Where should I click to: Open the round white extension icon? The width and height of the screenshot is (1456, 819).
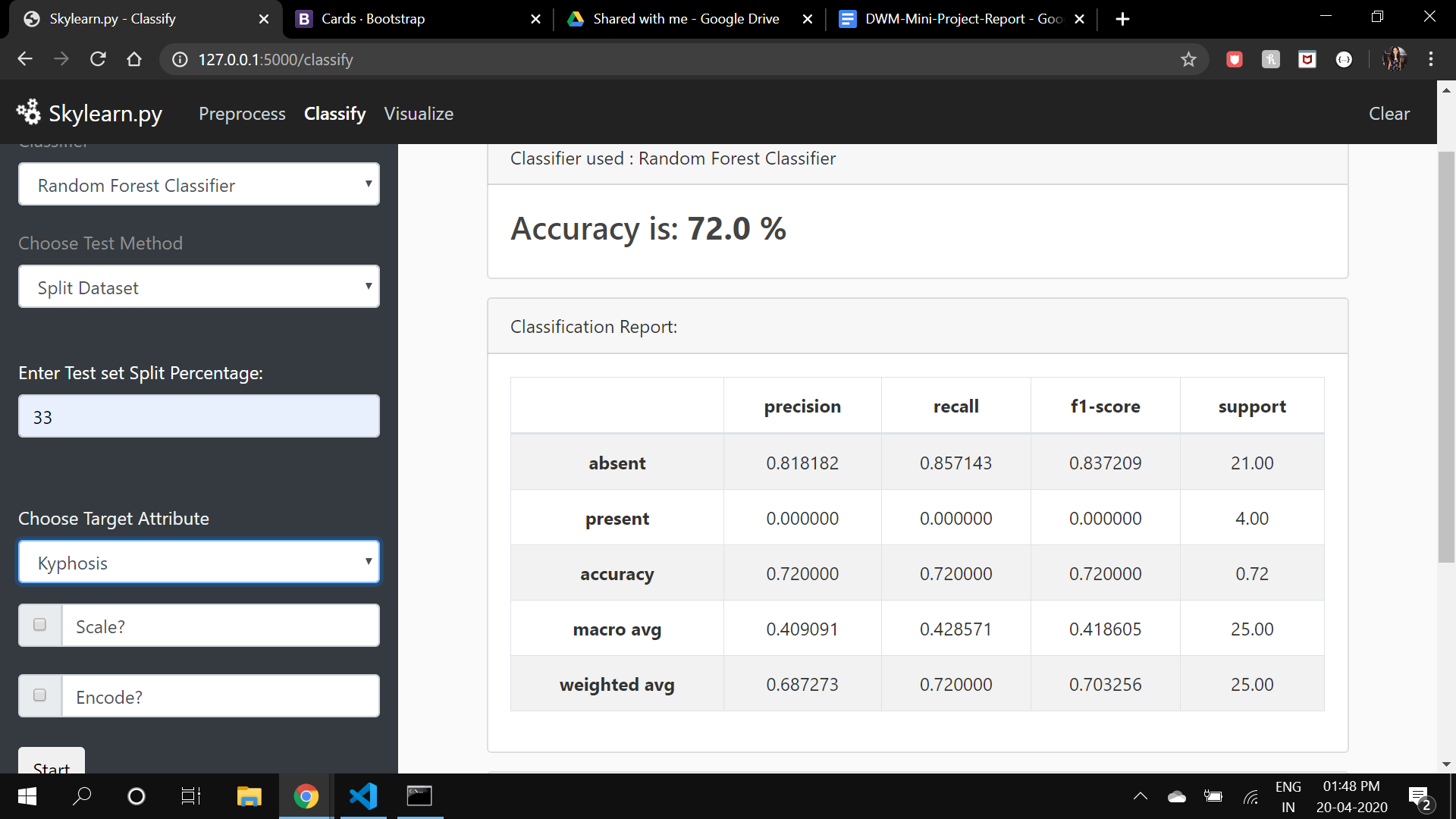[x=1344, y=59]
